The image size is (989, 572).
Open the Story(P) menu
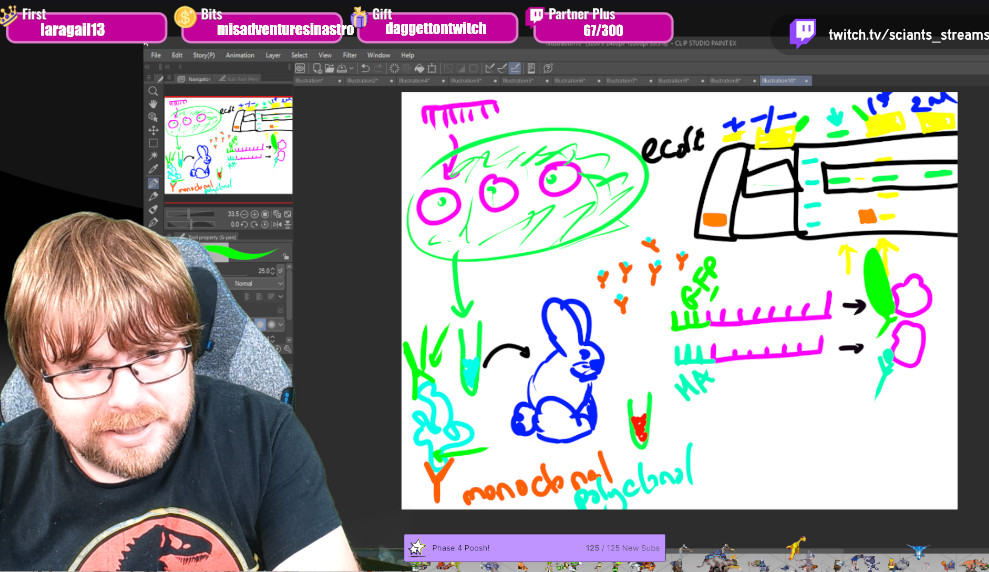[204, 55]
